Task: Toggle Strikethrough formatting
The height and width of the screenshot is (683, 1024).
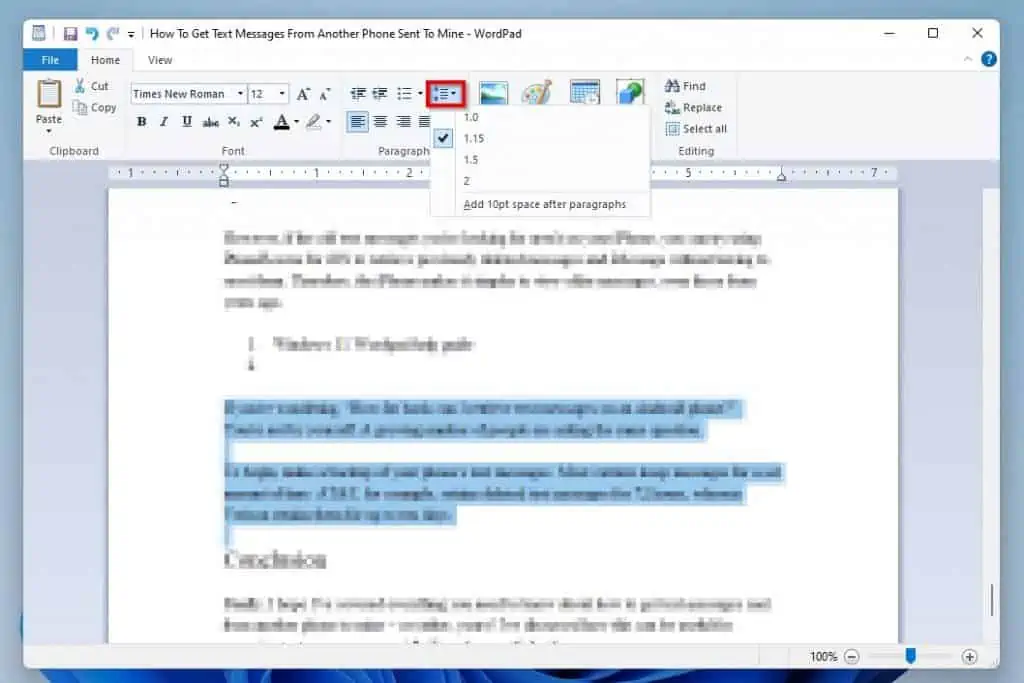Action: click(x=210, y=121)
